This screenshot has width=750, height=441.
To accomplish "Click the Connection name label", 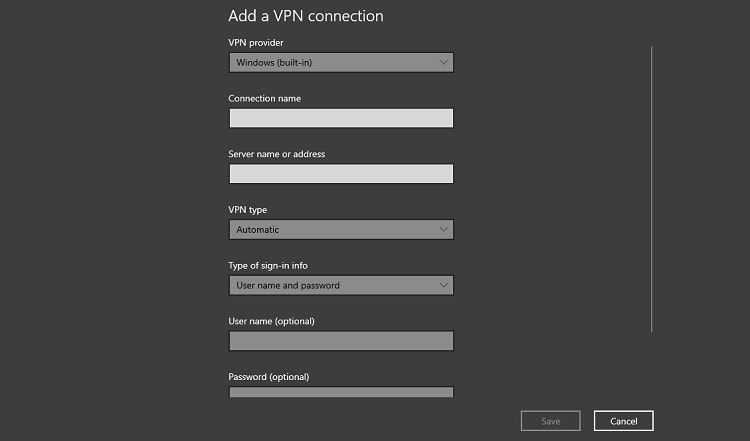I will [265, 98].
